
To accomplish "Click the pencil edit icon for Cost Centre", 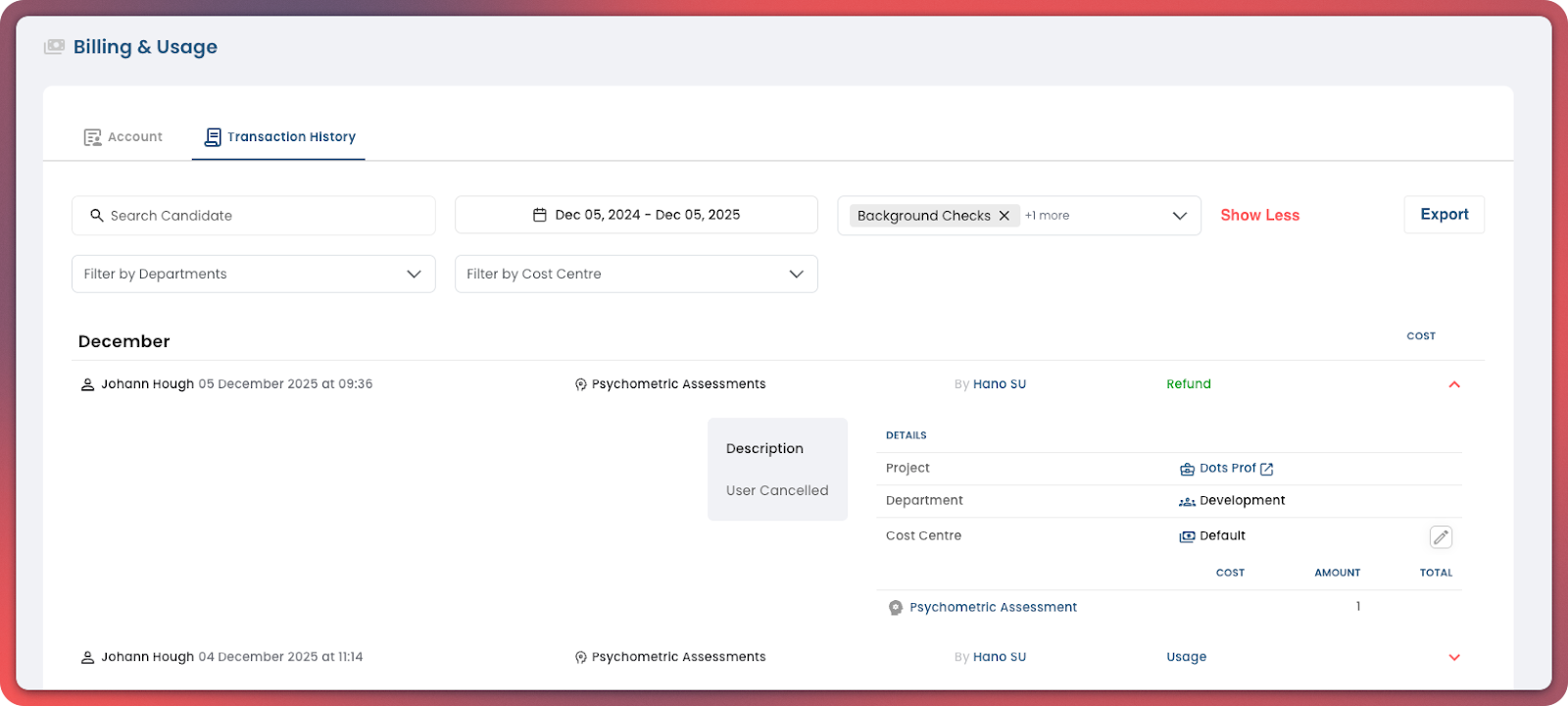I will point(1440,536).
